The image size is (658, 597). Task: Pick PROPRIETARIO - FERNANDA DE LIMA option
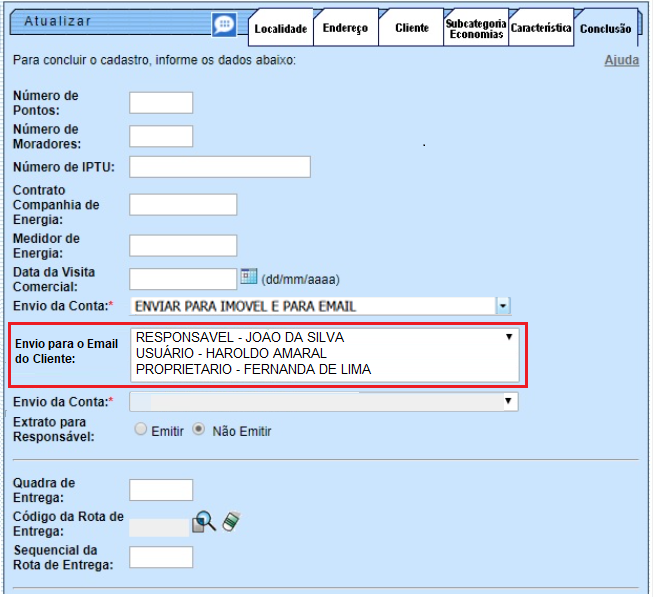point(253,370)
